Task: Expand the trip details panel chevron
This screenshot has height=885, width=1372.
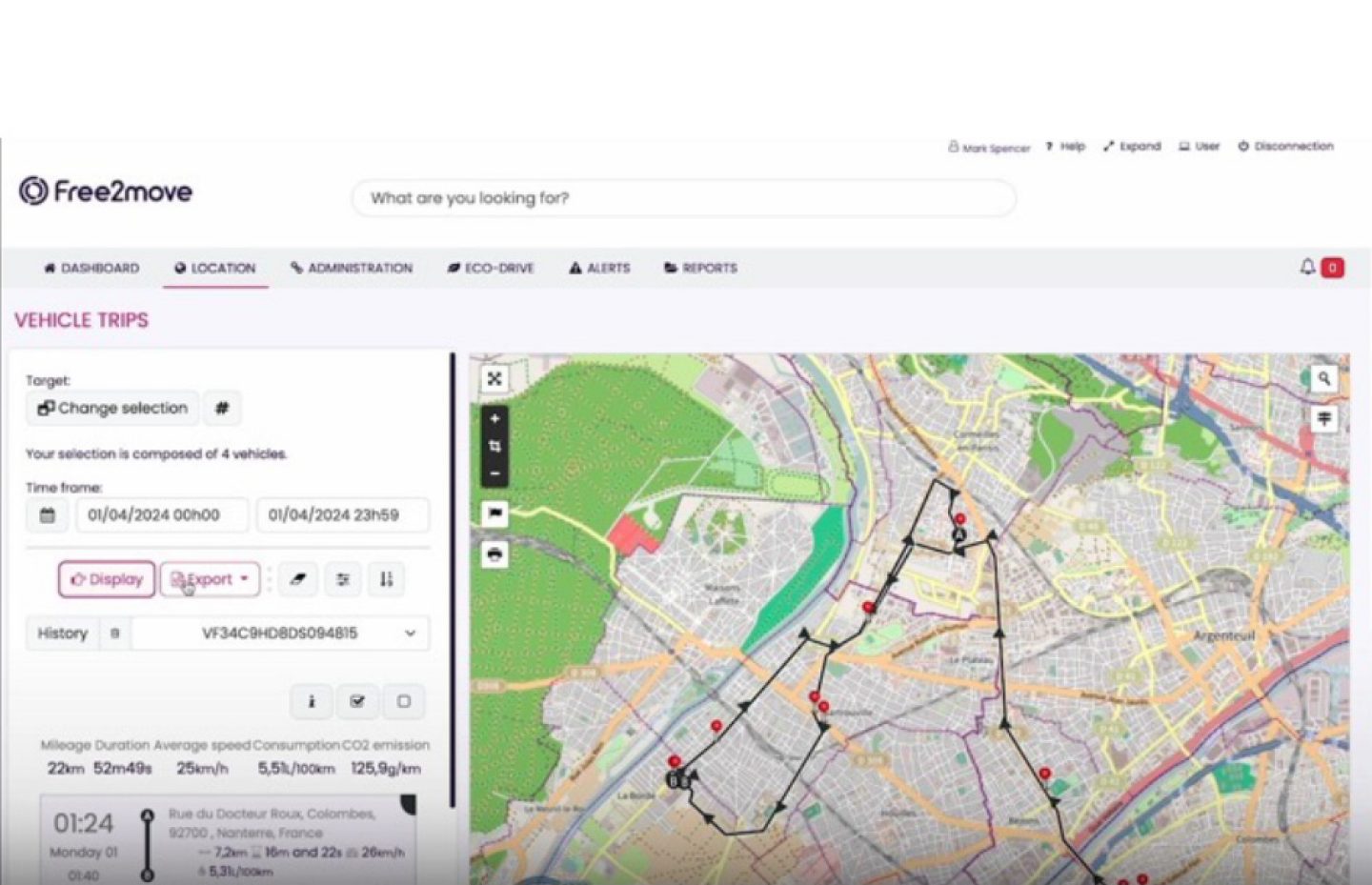Action: point(408,805)
